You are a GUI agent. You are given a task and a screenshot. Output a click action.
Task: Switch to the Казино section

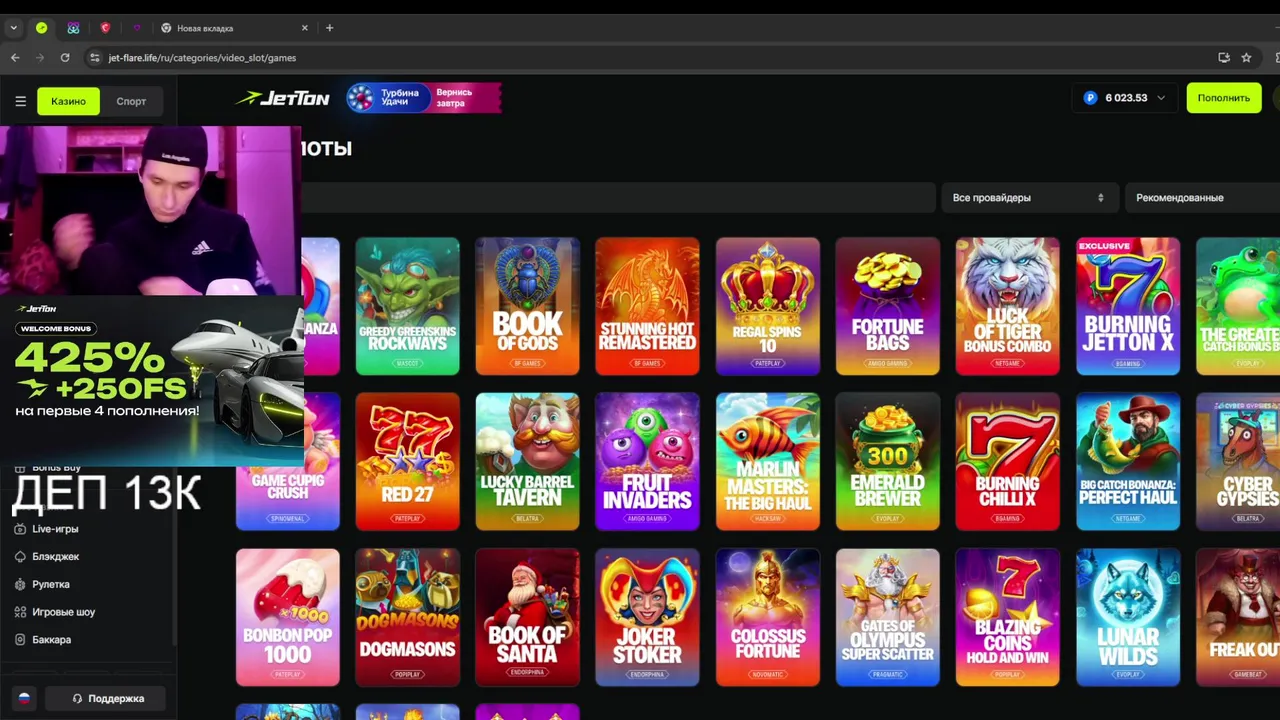68,101
